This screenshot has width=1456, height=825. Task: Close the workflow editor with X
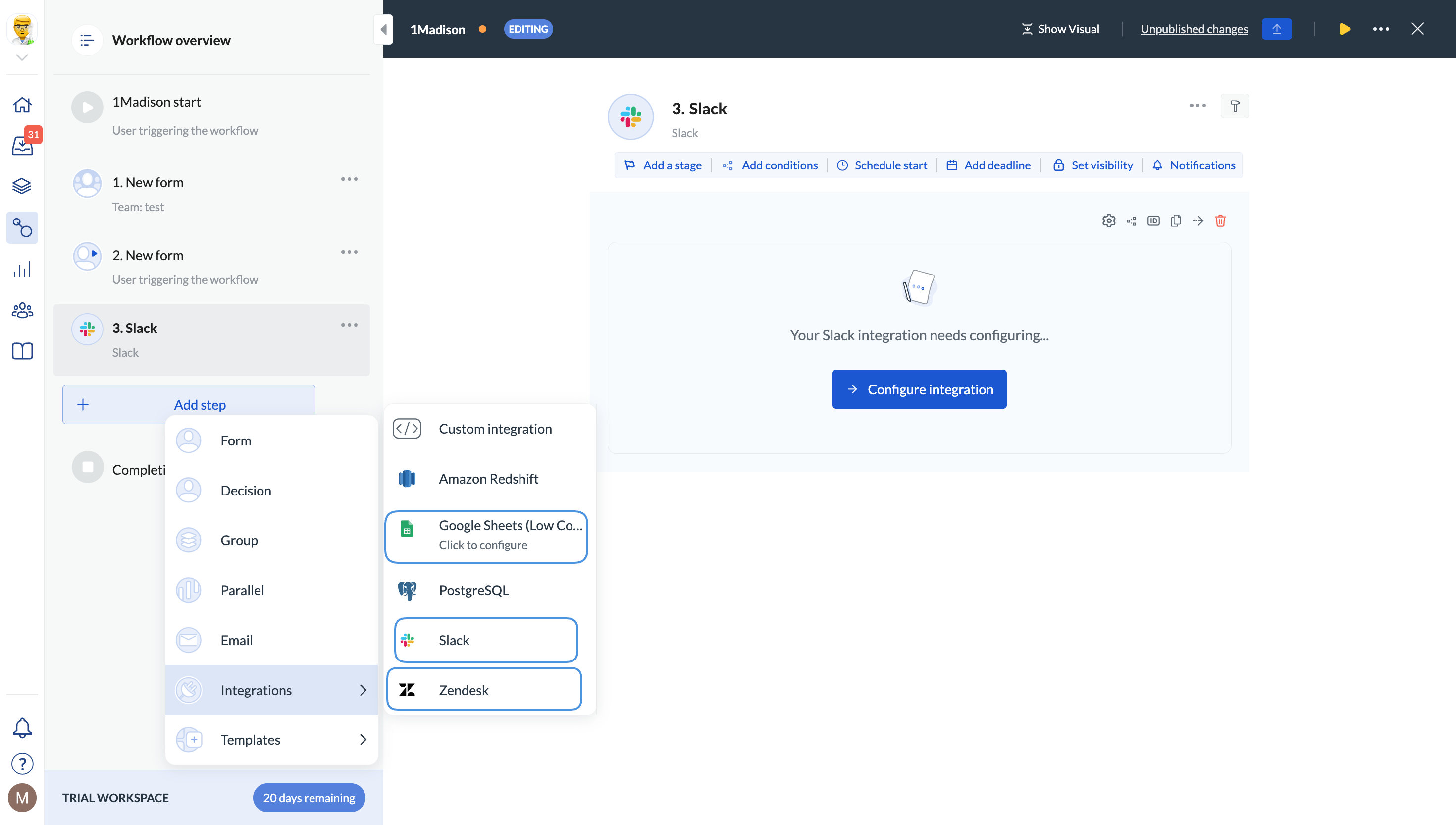tap(1417, 29)
